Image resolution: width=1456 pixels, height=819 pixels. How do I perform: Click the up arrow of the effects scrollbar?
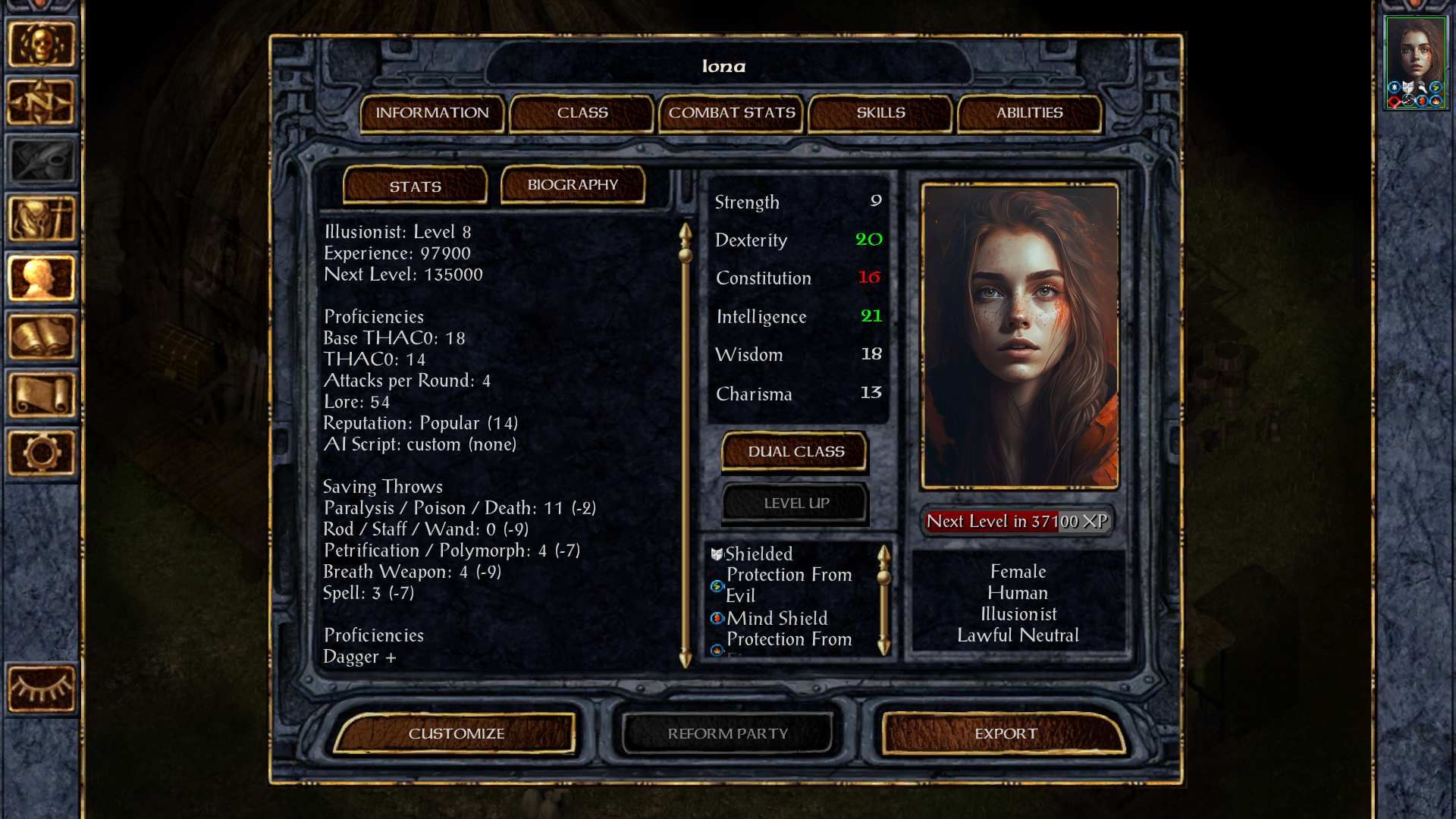(x=884, y=554)
